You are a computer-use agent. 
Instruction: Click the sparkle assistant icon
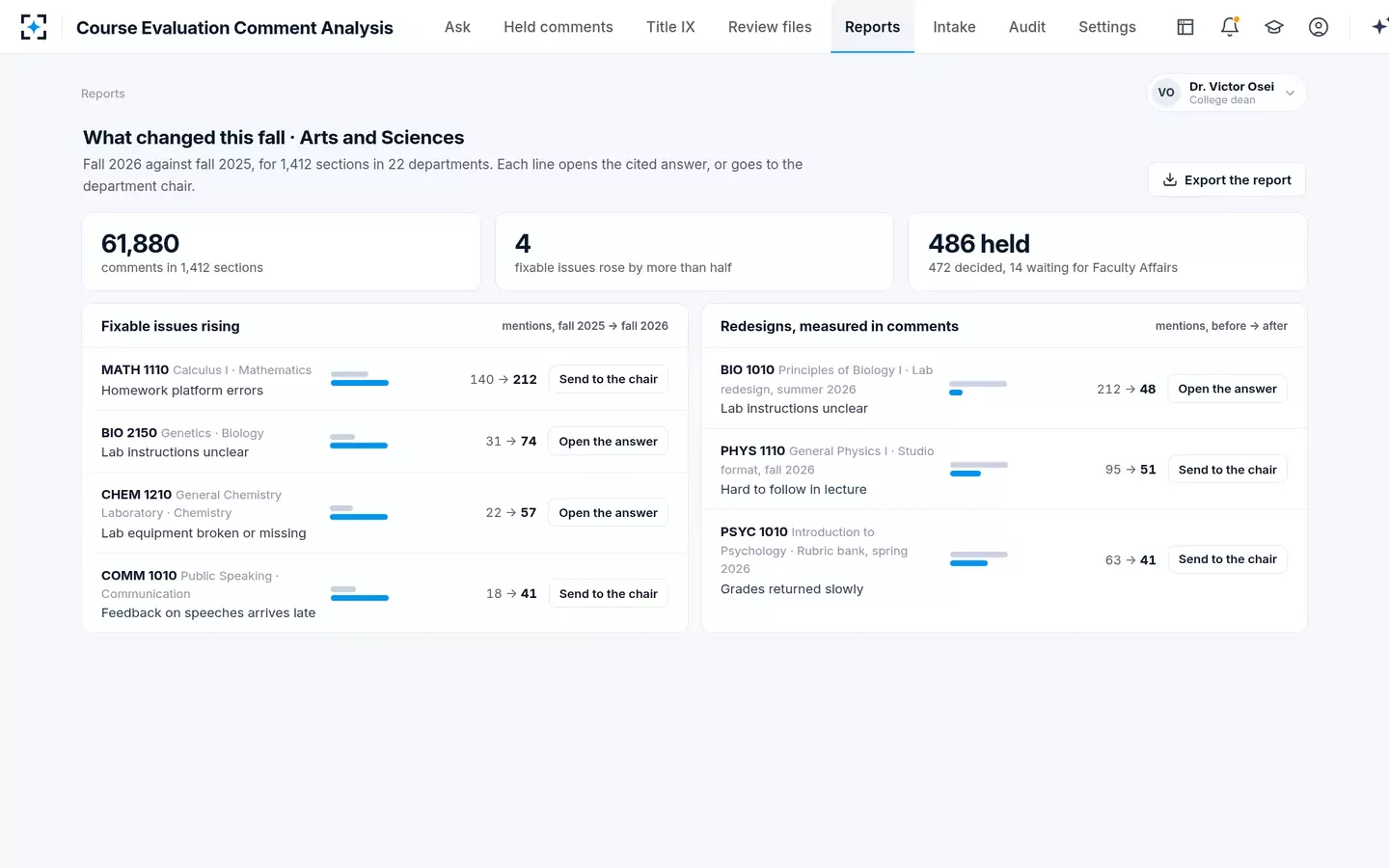pos(1379,27)
